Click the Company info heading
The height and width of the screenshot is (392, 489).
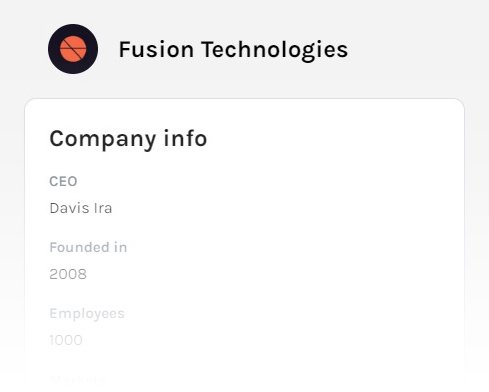coord(128,139)
